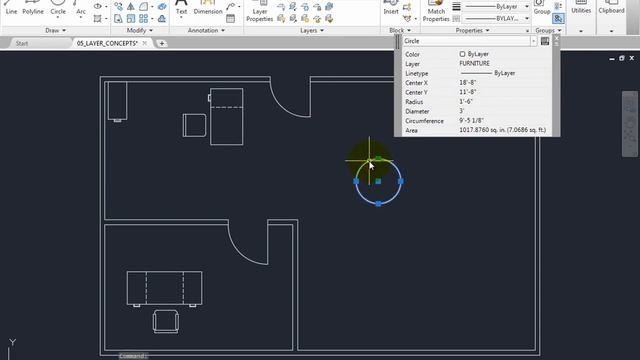Add a new drawing tab
Screen dimensions: 640x360
click(x=162, y=43)
